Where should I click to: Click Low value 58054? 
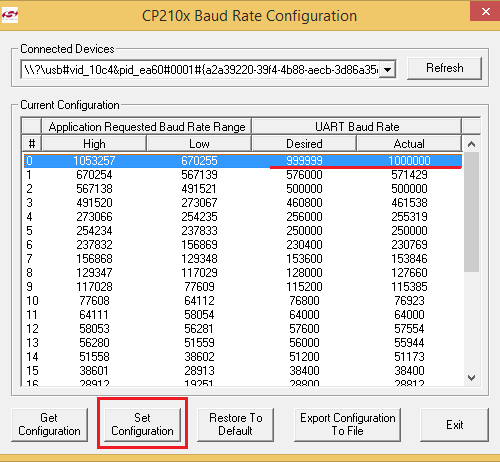(199, 315)
